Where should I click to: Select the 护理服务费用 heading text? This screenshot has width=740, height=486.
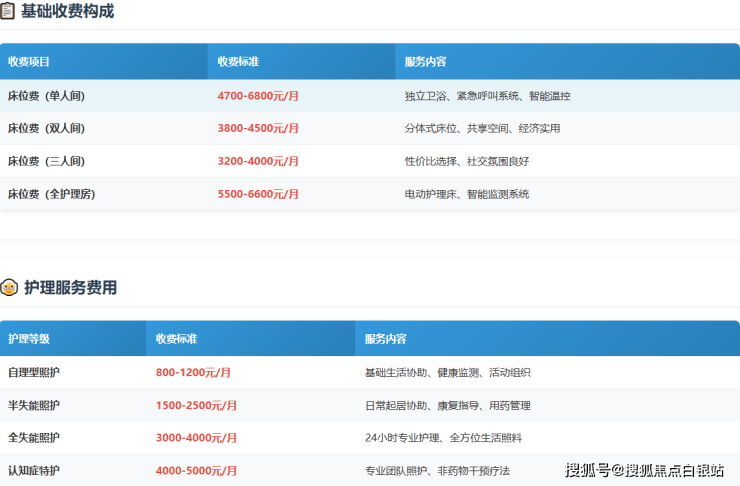point(71,287)
